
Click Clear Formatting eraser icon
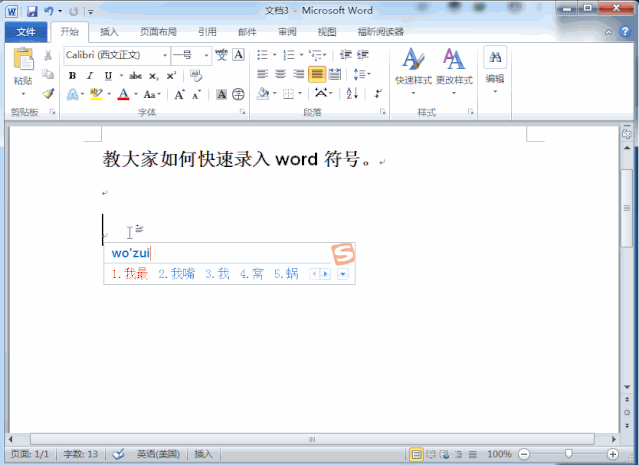(x=196, y=75)
